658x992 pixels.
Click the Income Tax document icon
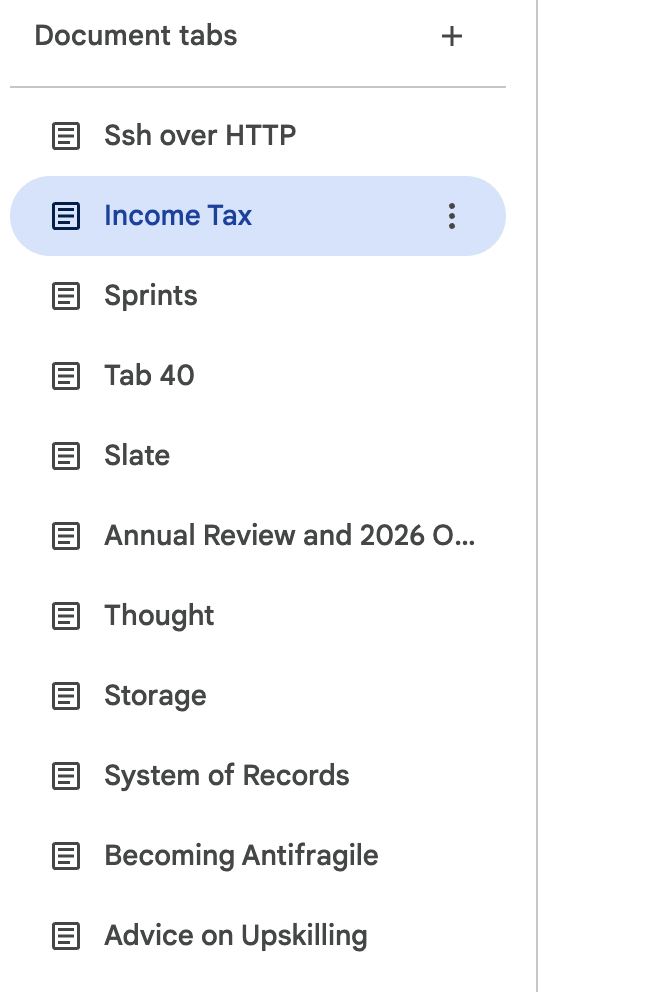click(x=66, y=216)
